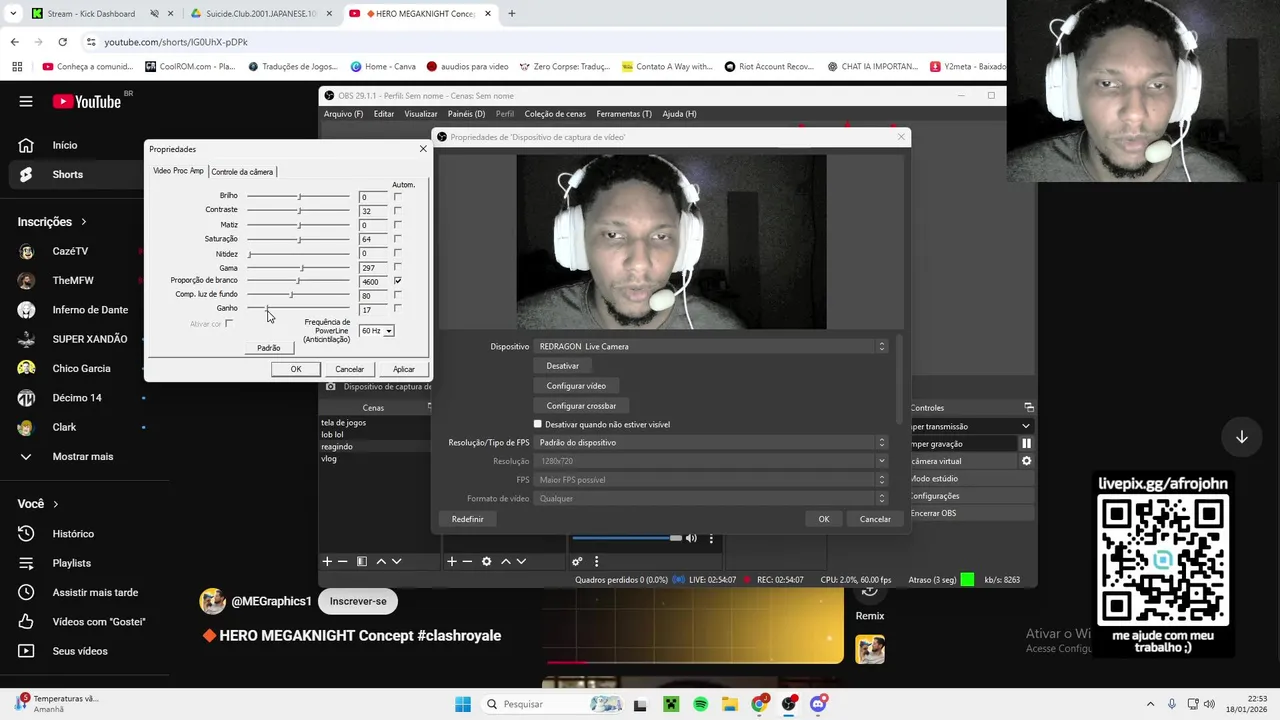
Task: Expand the Inscrições section arrow
Action: click(84, 222)
